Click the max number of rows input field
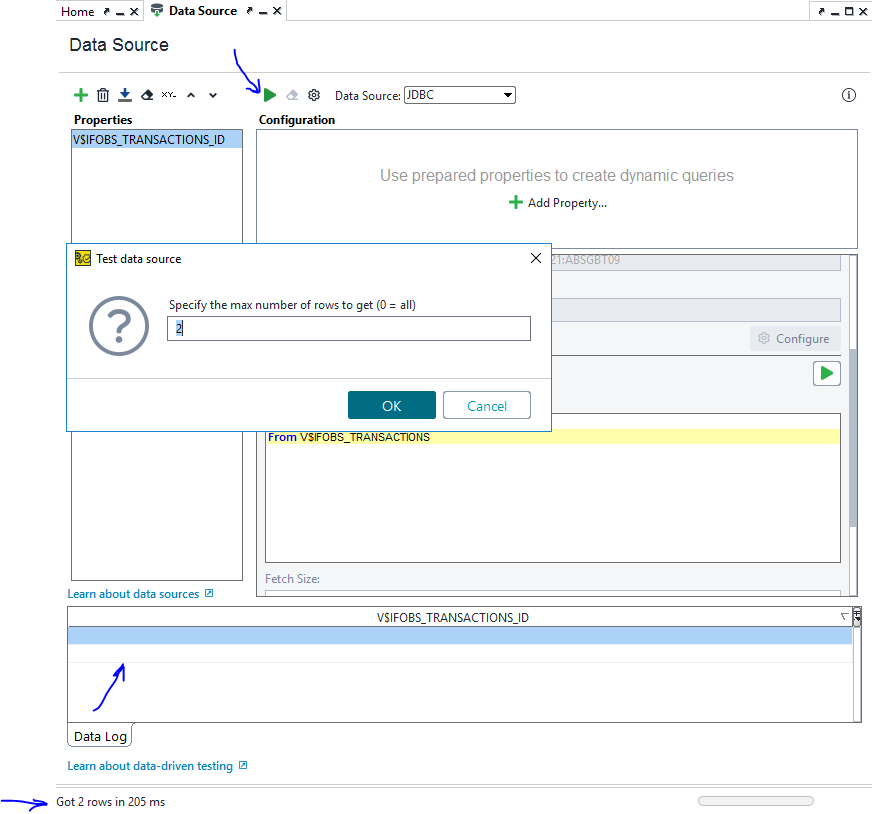 coord(348,328)
